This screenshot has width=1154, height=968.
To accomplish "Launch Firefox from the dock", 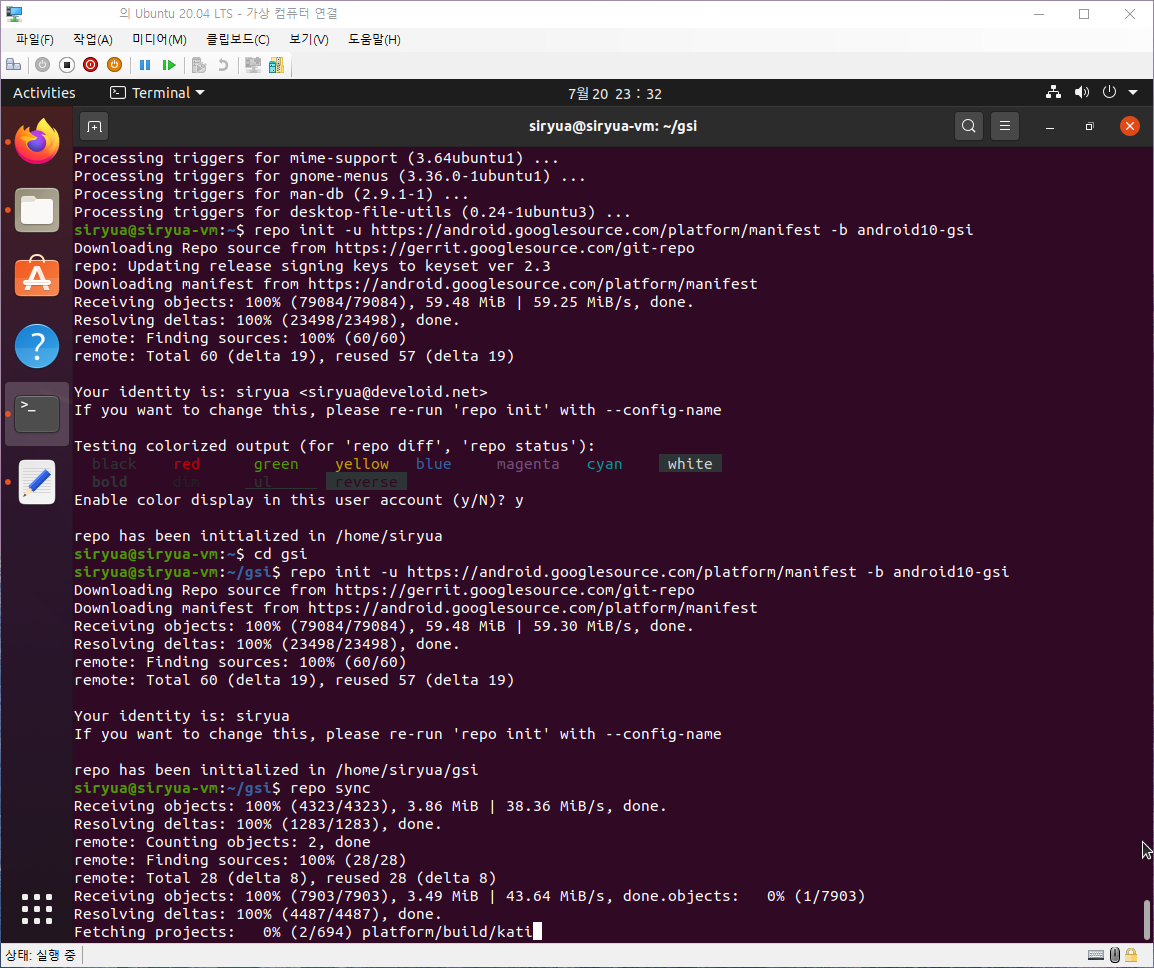I will (37, 141).
